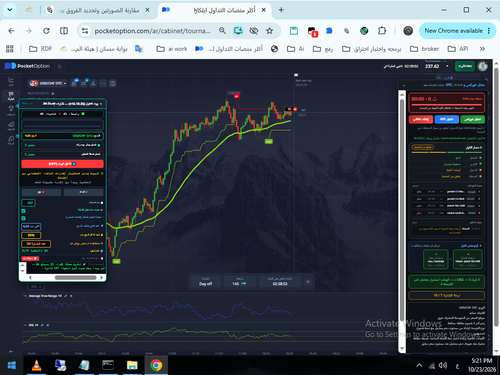Click the red timer progress bar
The height and width of the screenshot is (375, 500).
point(446,105)
